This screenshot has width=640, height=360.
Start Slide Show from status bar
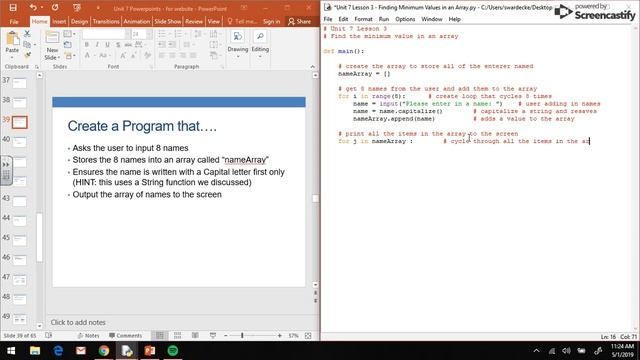tap(213, 336)
